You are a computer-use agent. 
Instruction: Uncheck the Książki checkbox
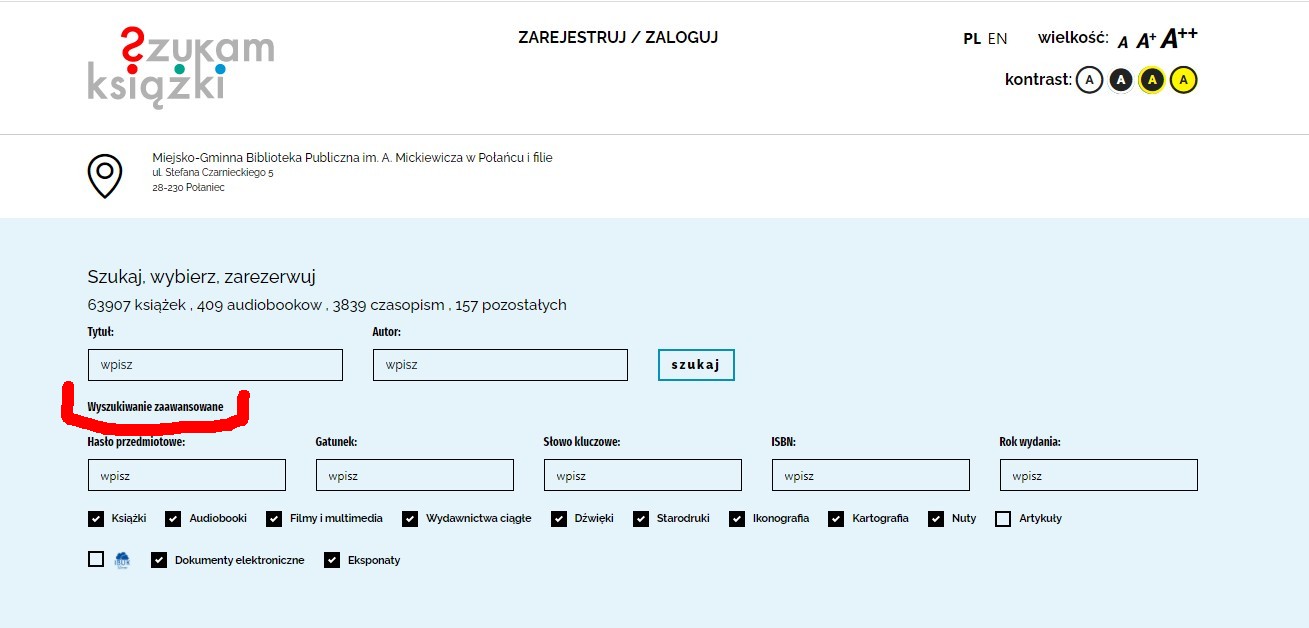96,518
